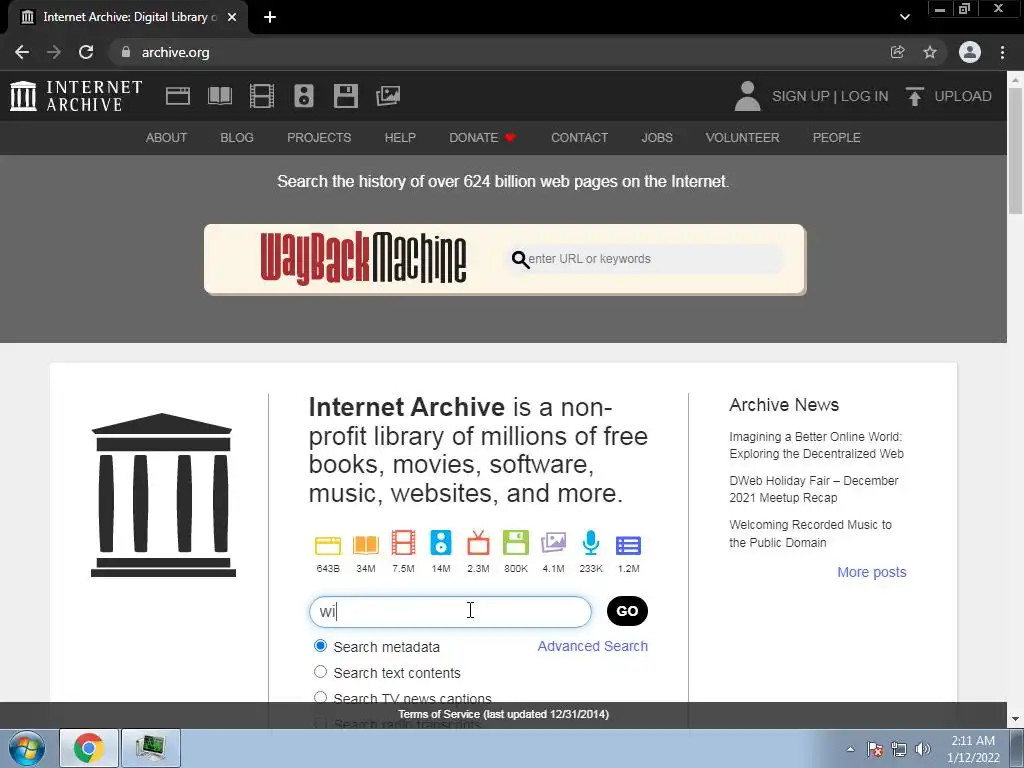Open the Video film icon in top nav
1024x768 pixels.
[262, 96]
